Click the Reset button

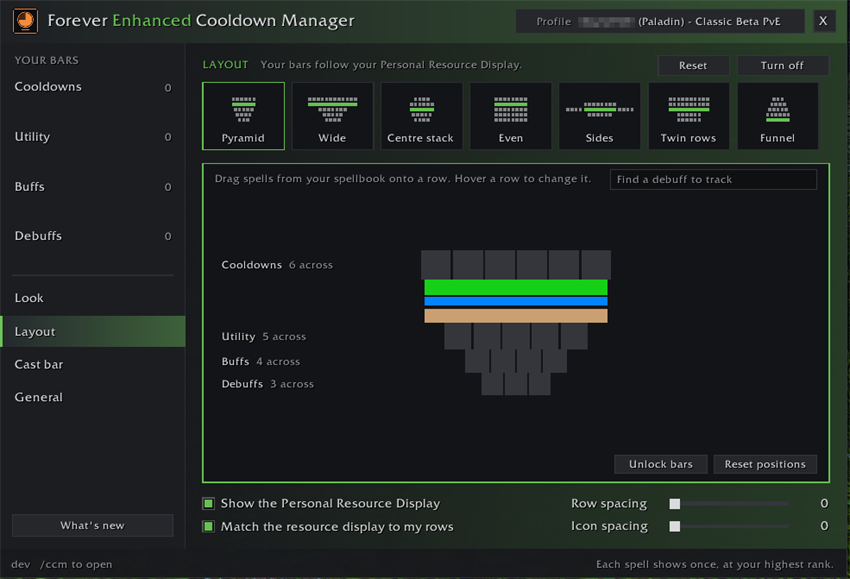[x=693, y=66]
